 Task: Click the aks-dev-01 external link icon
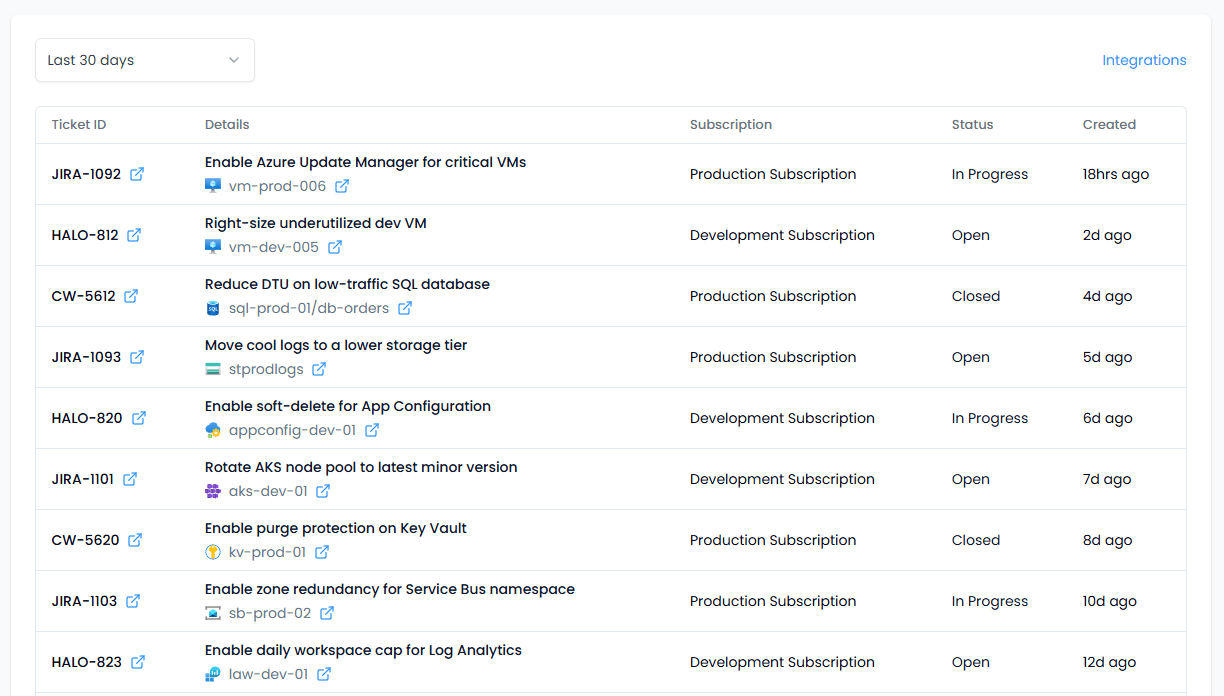[323, 491]
